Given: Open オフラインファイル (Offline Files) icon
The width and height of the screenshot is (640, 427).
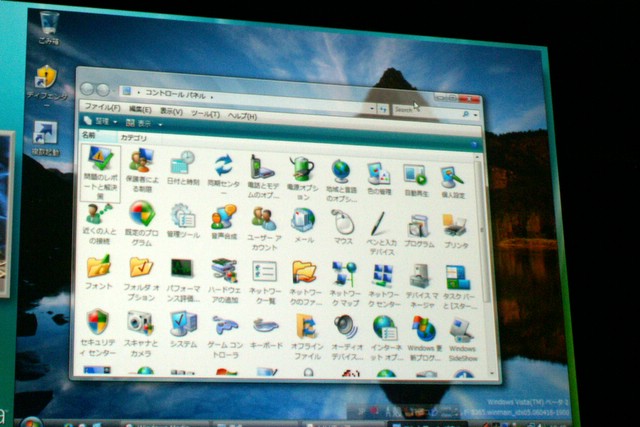Looking at the screenshot, I should point(307,337).
